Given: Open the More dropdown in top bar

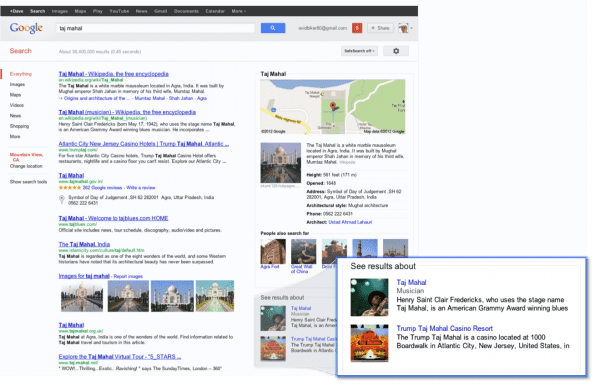Looking at the screenshot, I should (x=239, y=11).
